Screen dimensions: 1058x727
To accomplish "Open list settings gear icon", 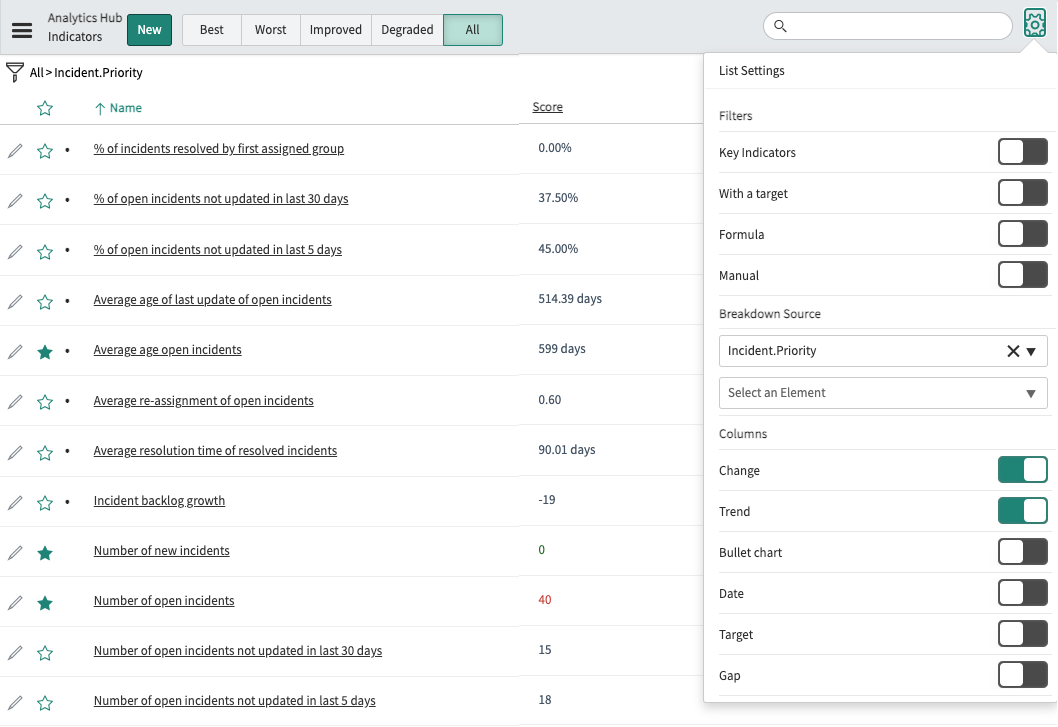I will tap(1034, 24).
